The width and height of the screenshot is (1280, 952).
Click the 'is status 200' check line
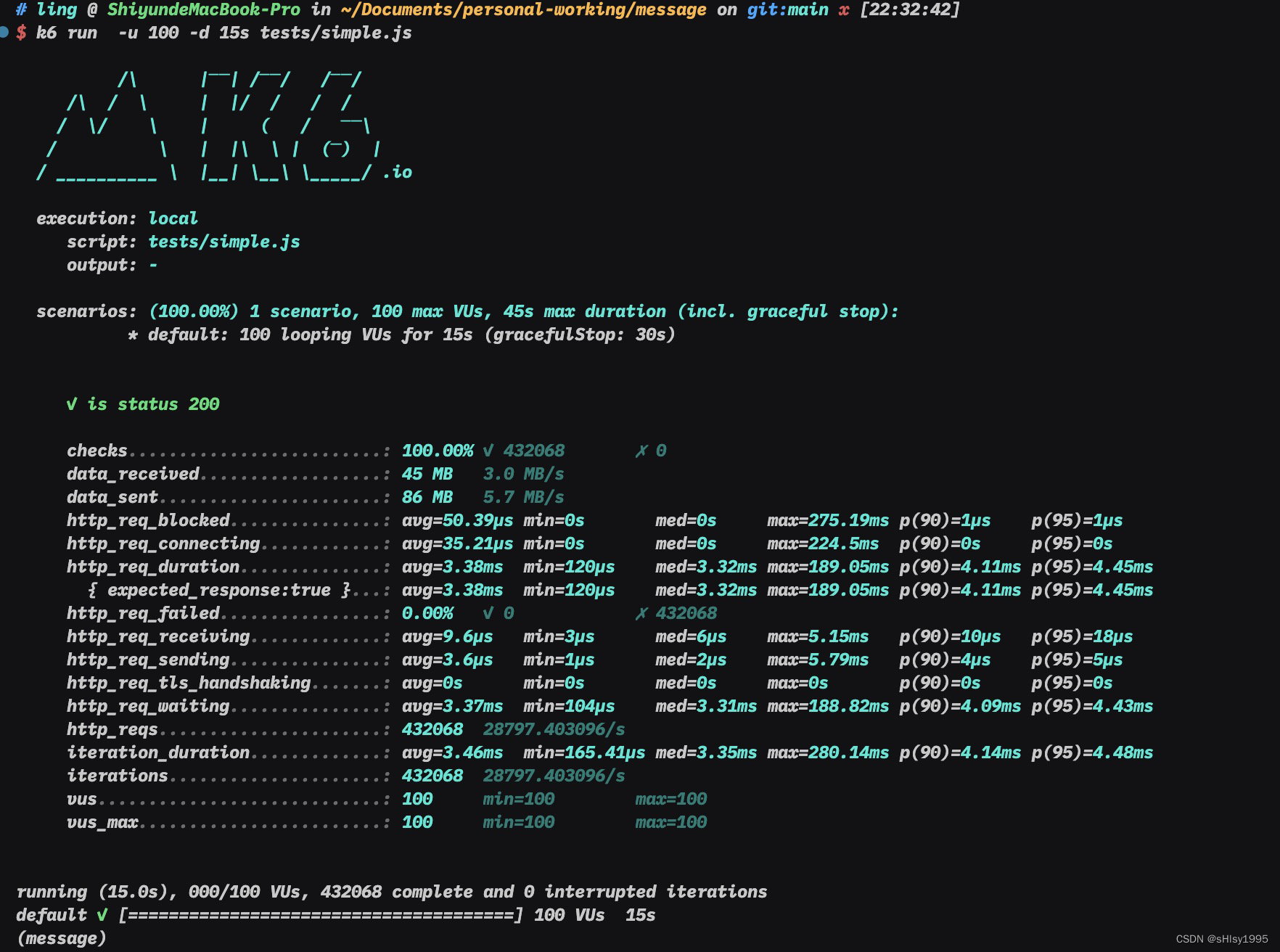[x=143, y=404]
